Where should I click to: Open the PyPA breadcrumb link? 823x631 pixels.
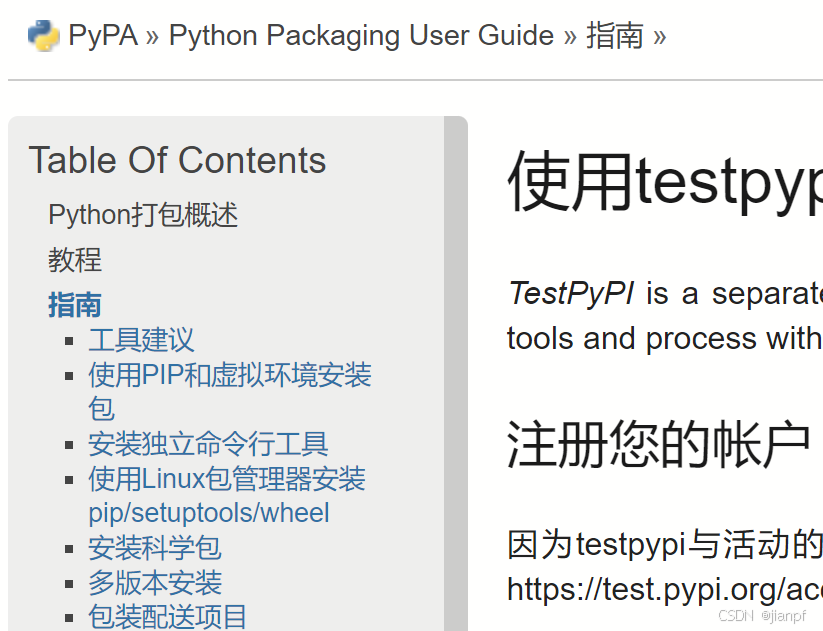pyautogui.click(x=103, y=36)
